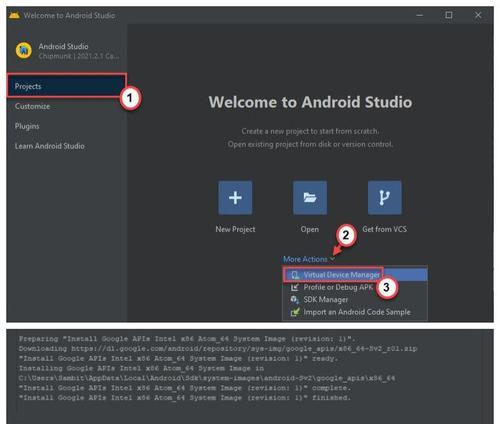Image resolution: width=500 pixels, height=424 pixels.
Task: Click the Import Android Code Sample icon
Action: (295, 312)
